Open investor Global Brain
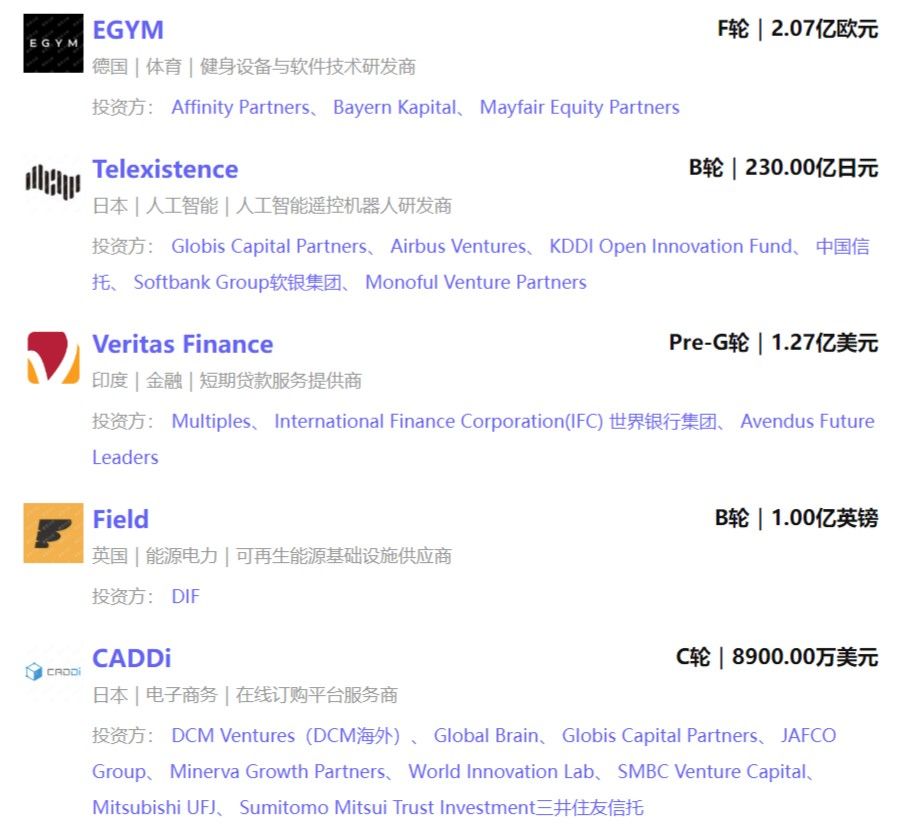 [486, 736]
